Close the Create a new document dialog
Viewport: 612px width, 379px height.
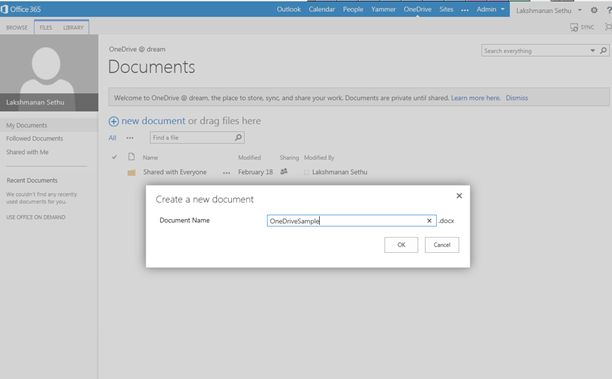coord(459,196)
